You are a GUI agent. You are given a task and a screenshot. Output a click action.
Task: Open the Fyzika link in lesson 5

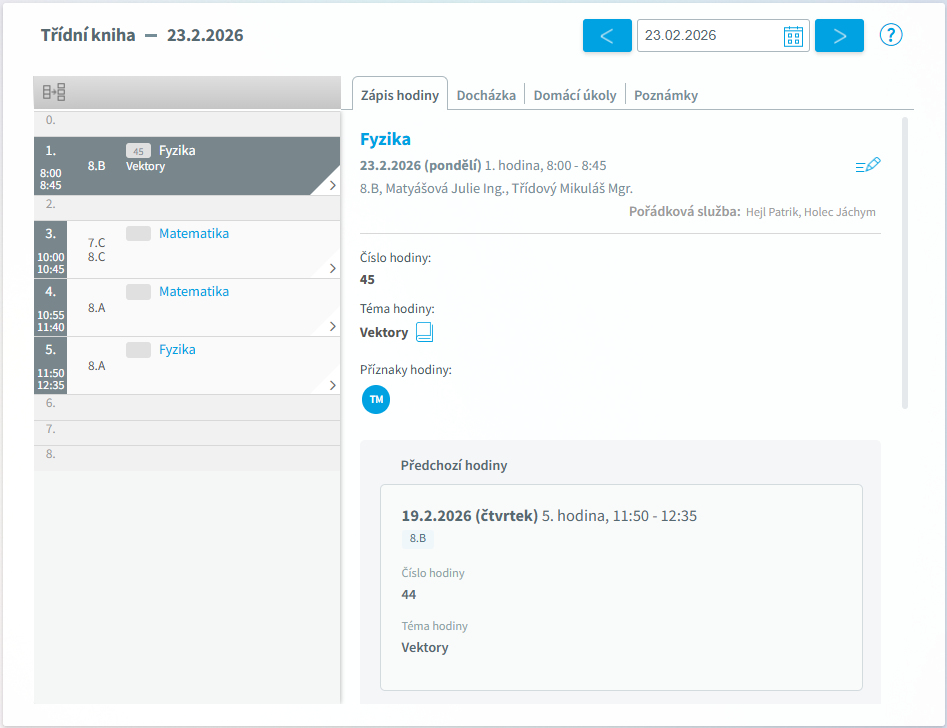(x=177, y=350)
